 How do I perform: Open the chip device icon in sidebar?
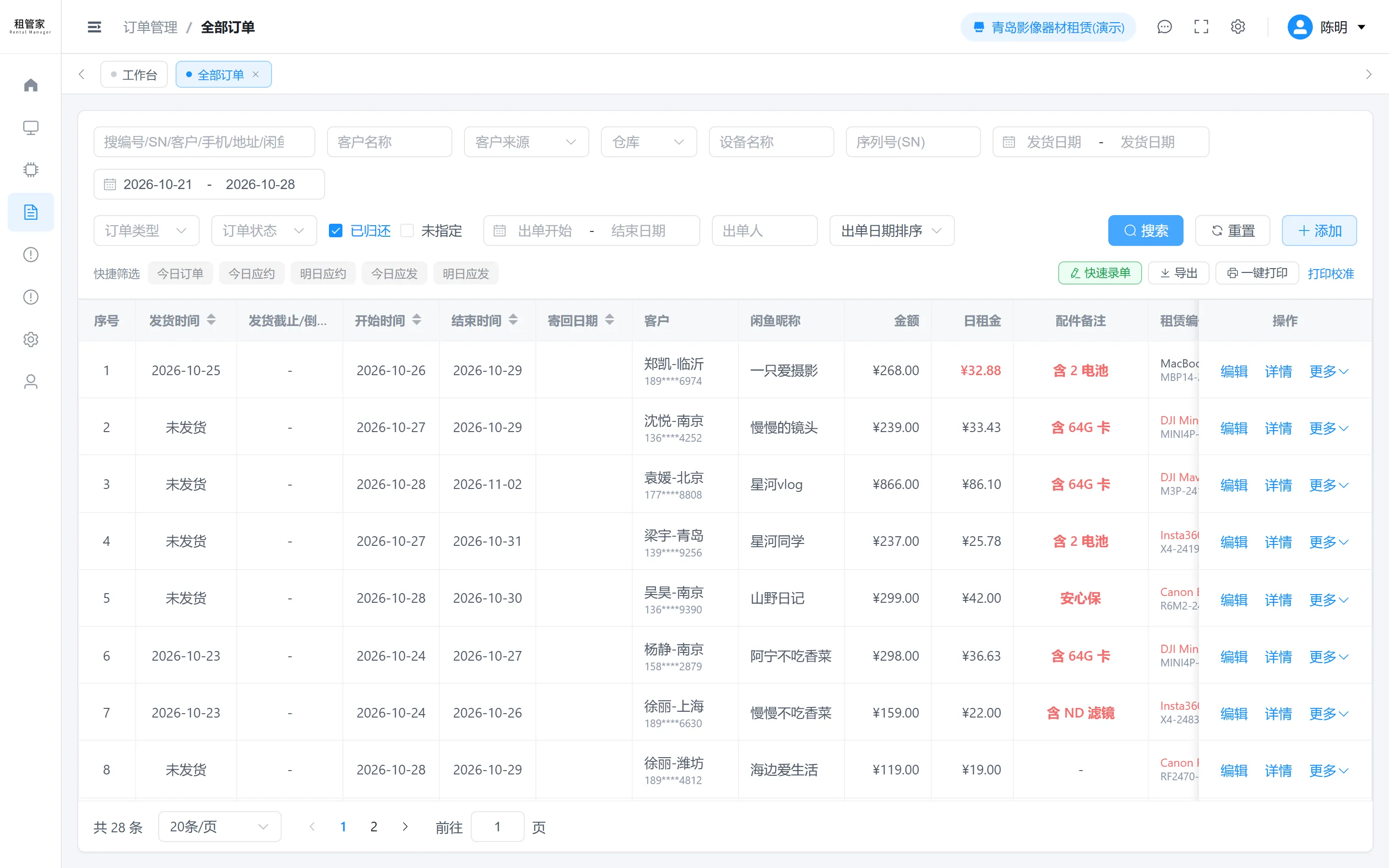tap(30, 170)
